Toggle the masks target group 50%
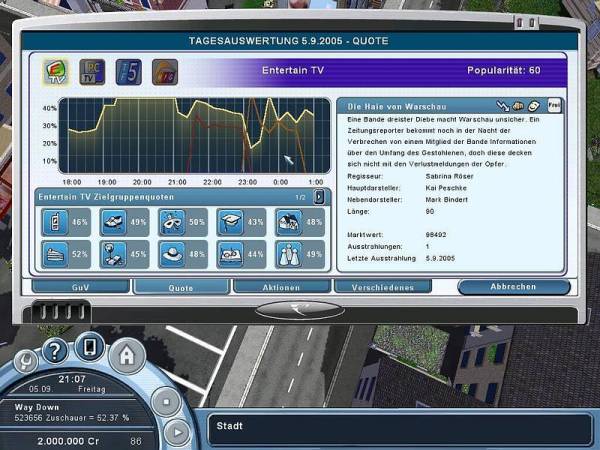This screenshot has width=600, height=450. point(171,223)
